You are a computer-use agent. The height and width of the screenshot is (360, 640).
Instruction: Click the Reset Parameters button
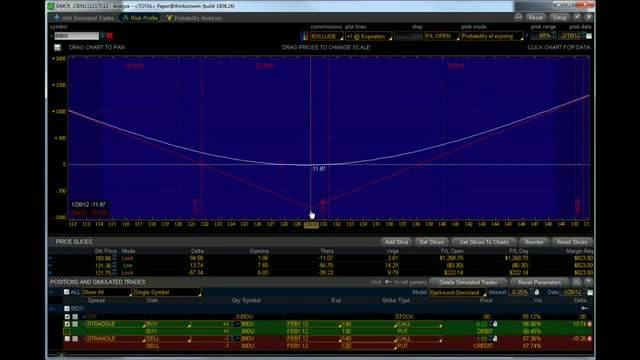click(539, 282)
